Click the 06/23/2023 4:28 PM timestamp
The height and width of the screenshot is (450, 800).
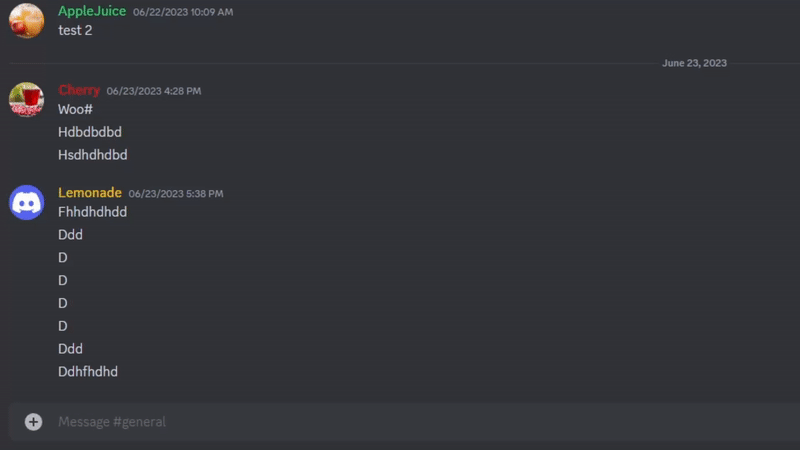point(154,91)
